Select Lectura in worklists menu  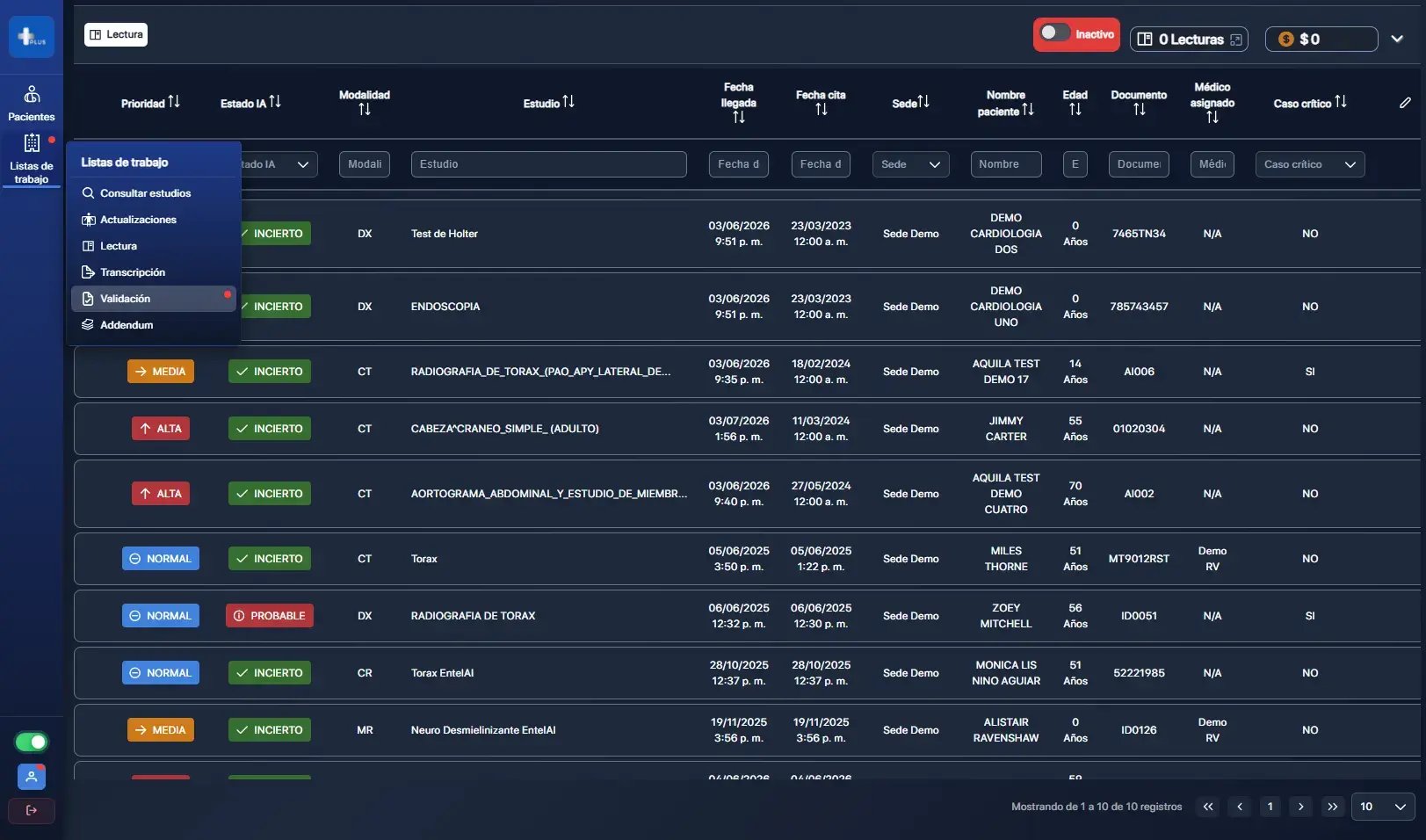click(152, 246)
